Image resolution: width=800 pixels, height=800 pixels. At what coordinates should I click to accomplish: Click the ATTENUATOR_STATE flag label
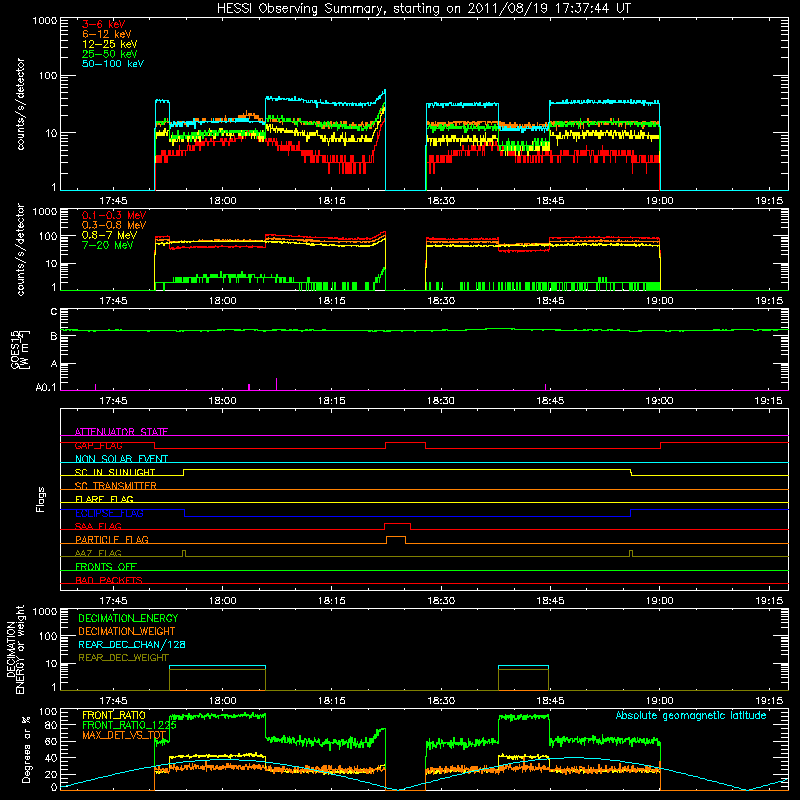tap(121, 432)
